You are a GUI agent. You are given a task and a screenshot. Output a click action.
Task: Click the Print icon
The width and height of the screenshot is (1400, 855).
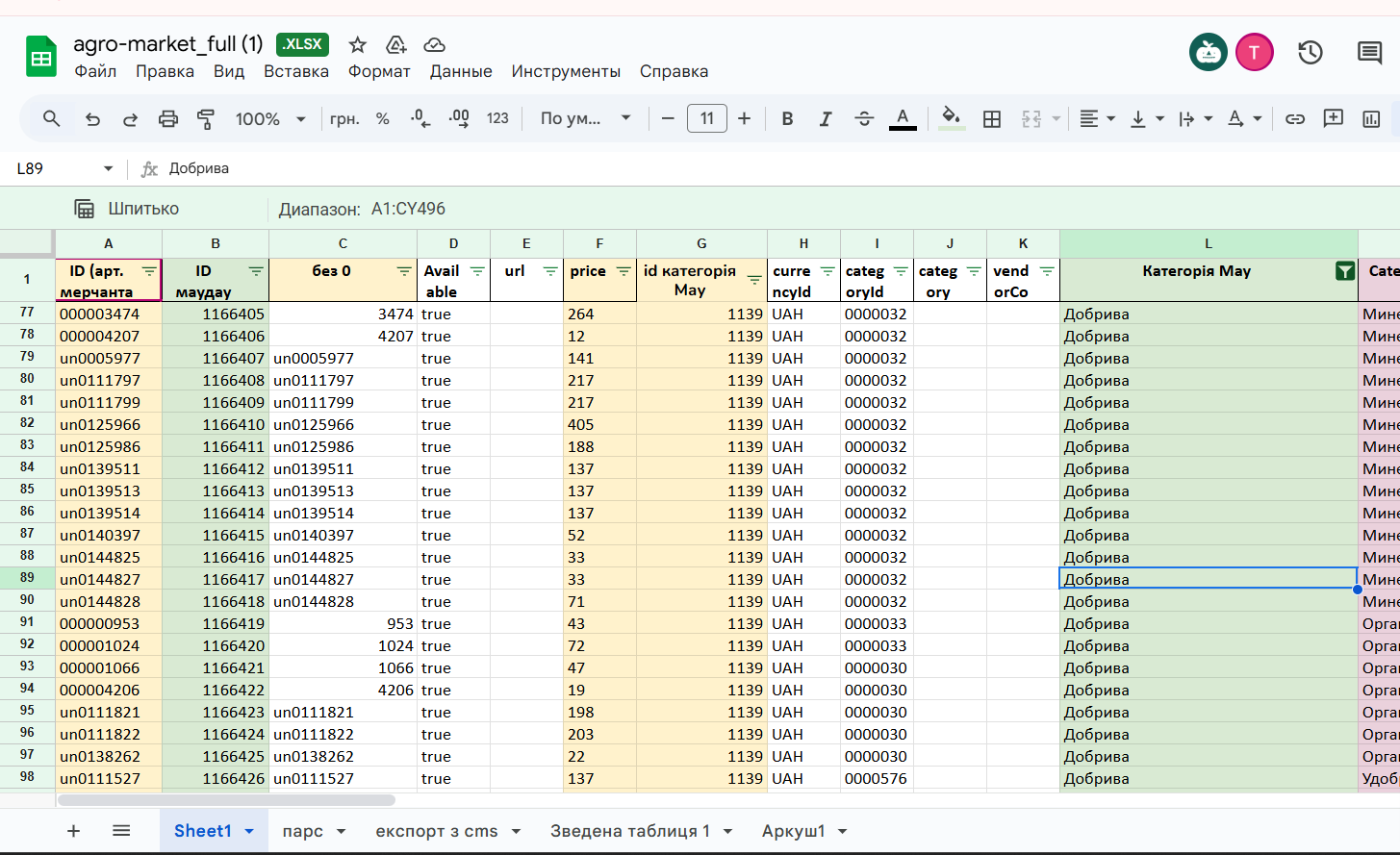pos(168,119)
